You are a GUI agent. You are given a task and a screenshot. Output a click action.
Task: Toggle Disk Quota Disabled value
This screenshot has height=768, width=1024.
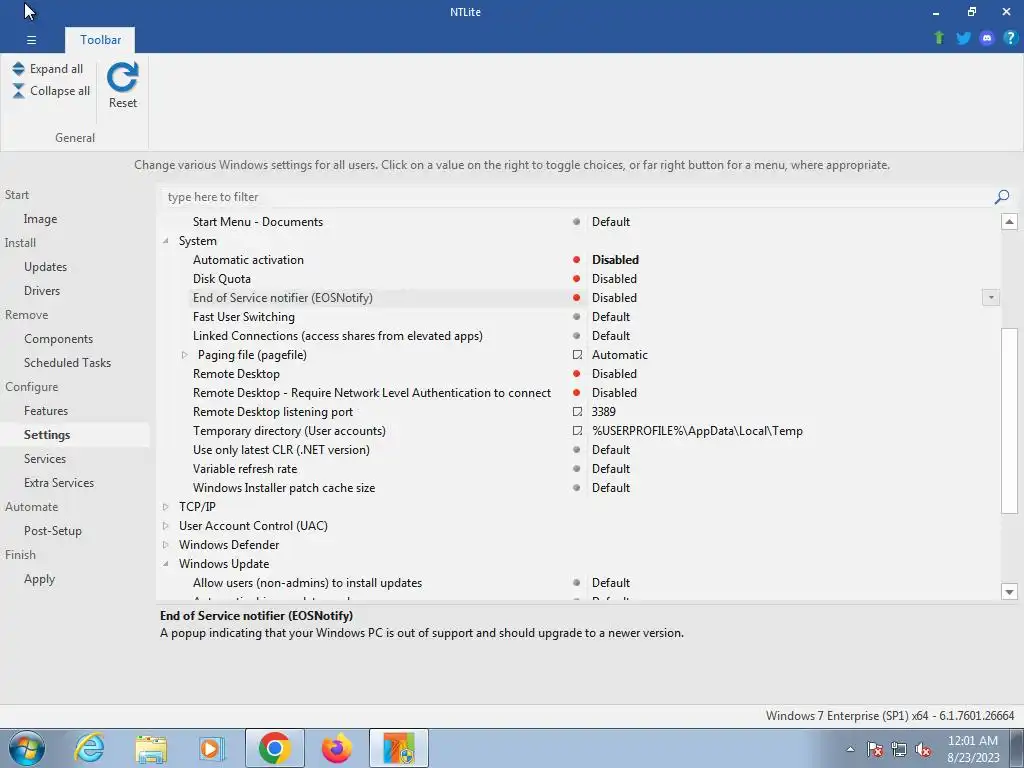(x=614, y=278)
